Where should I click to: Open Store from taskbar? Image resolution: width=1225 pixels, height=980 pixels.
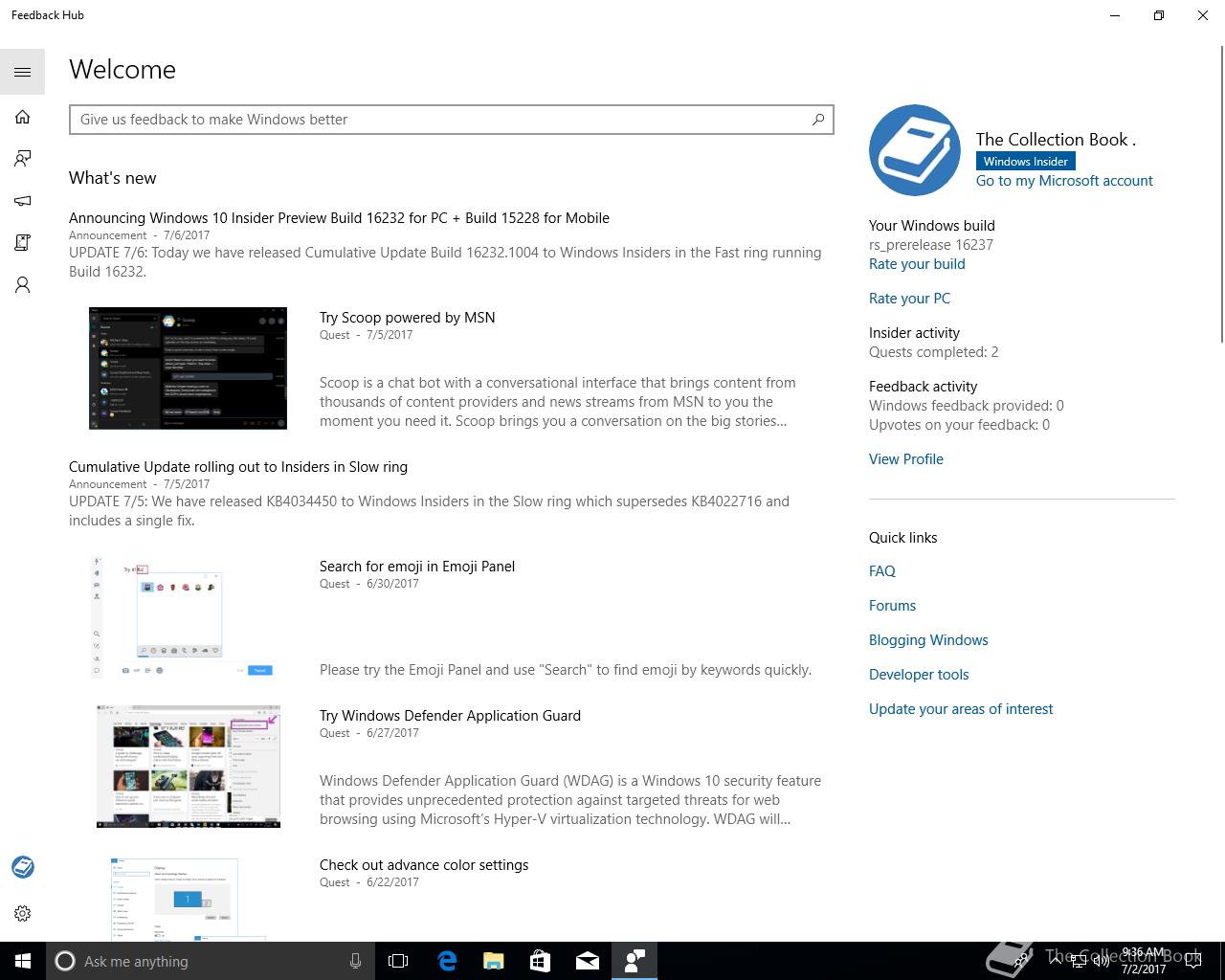pyautogui.click(x=540, y=961)
